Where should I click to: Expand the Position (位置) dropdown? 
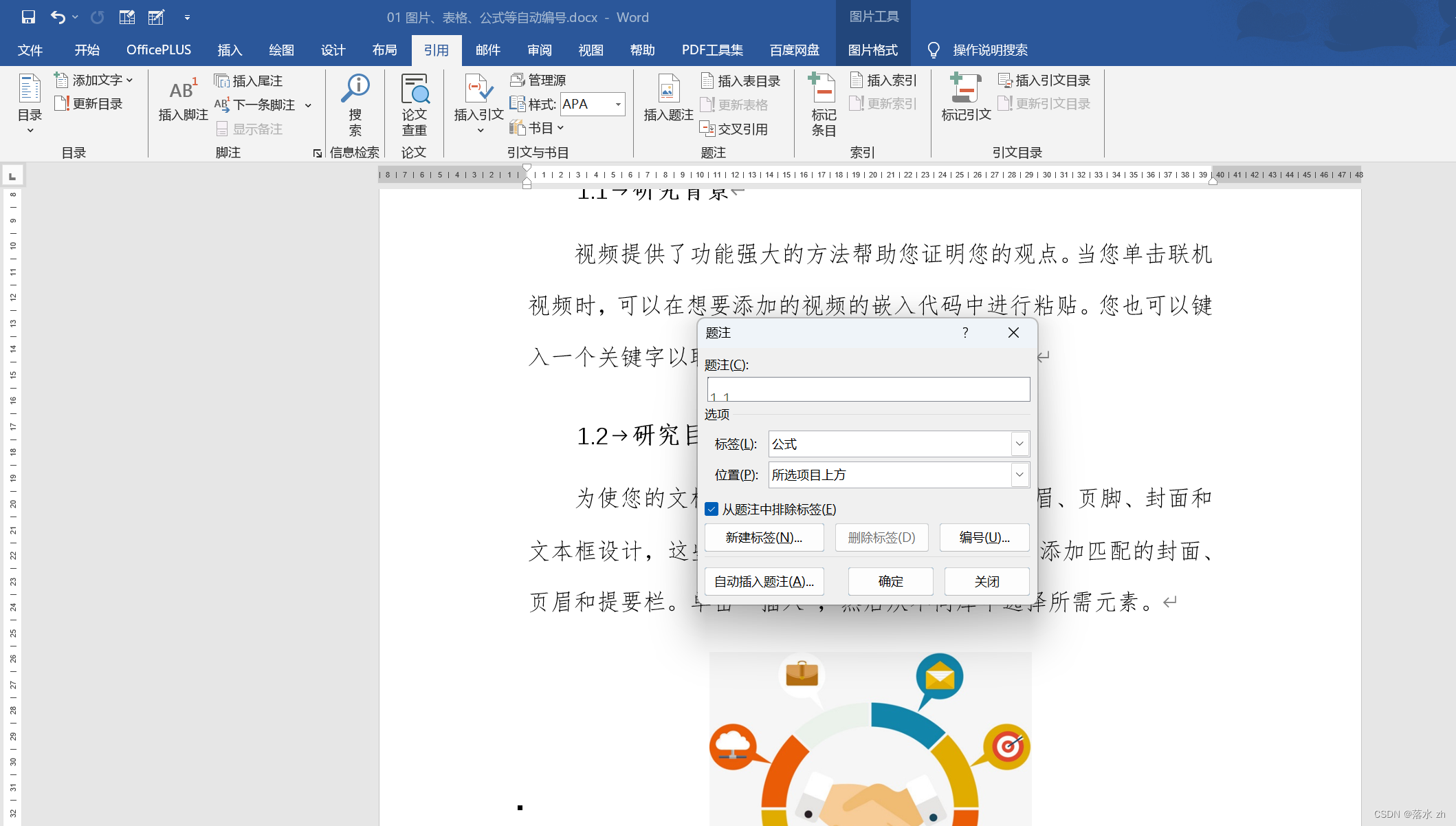pyautogui.click(x=1019, y=475)
